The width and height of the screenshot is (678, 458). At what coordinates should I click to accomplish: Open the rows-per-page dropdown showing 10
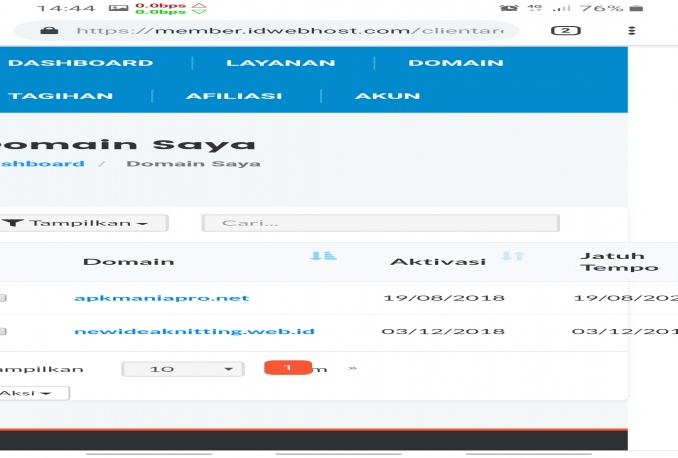[x=182, y=369]
